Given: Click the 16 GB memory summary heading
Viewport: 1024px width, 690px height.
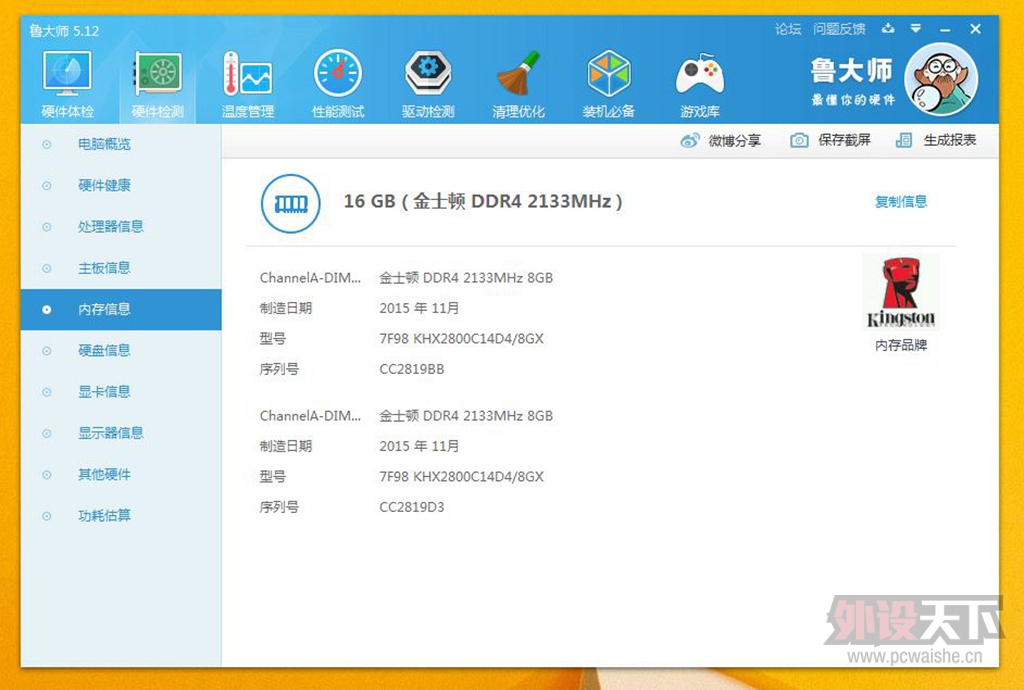Looking at the screenshot, I should [483, 201].
